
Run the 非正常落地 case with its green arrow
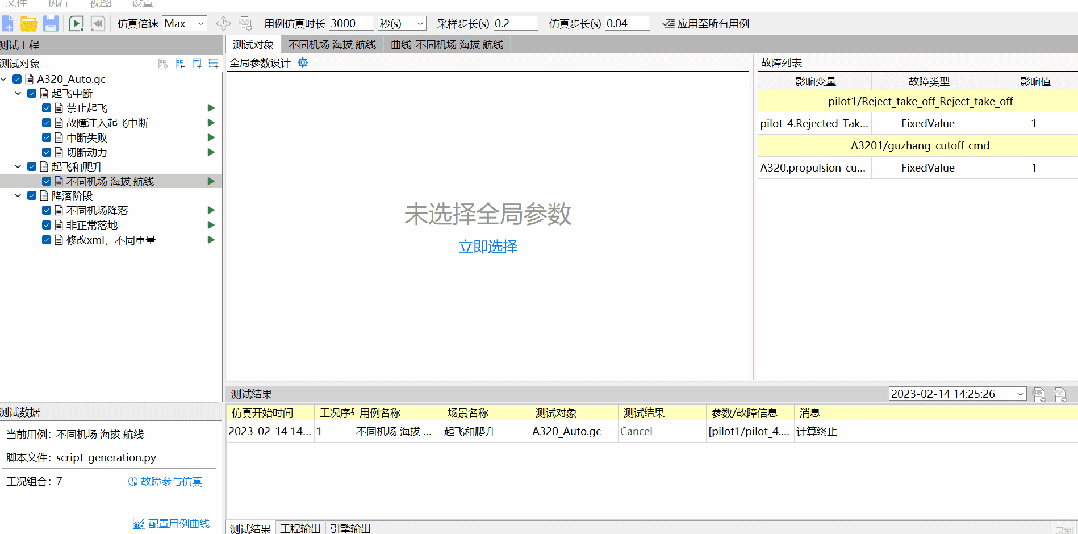212,225
